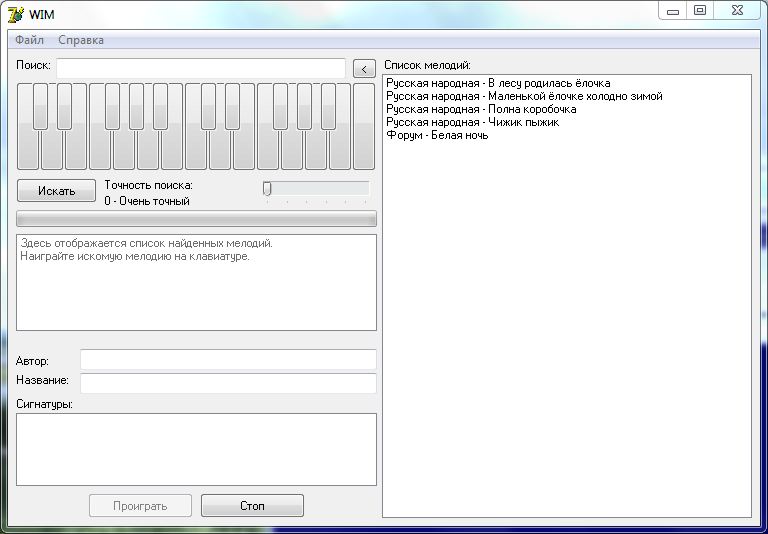Click into the Название text field
Image resolution: width=768 pixels, height=534 pixels.
(228, 383)
